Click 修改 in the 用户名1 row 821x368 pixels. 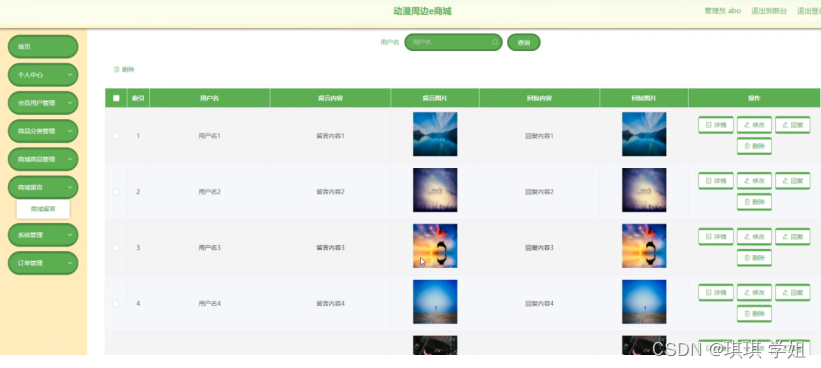[754, 125]
